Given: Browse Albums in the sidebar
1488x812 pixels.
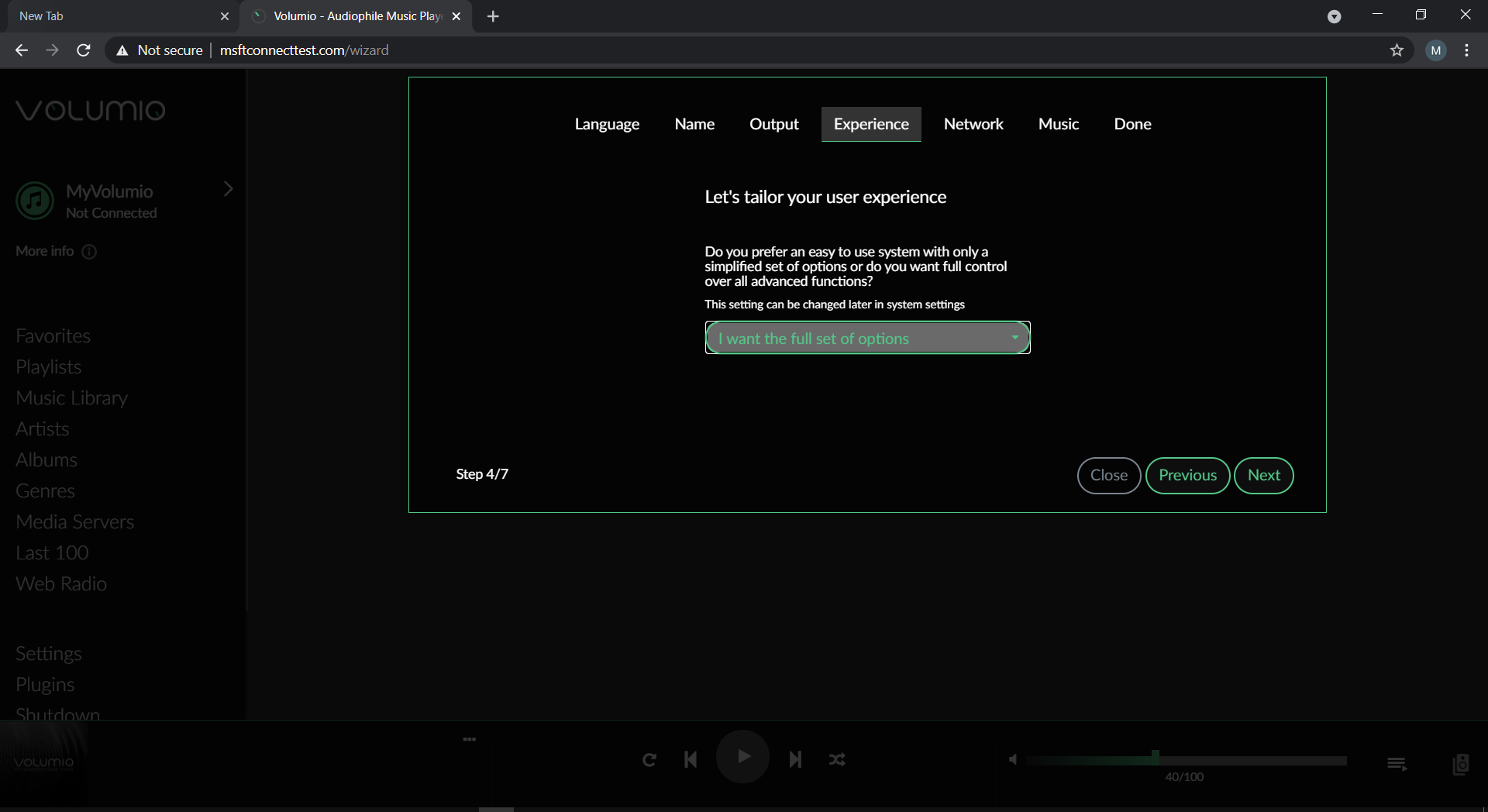Looking at the screenshot, I should coord(46,460).
